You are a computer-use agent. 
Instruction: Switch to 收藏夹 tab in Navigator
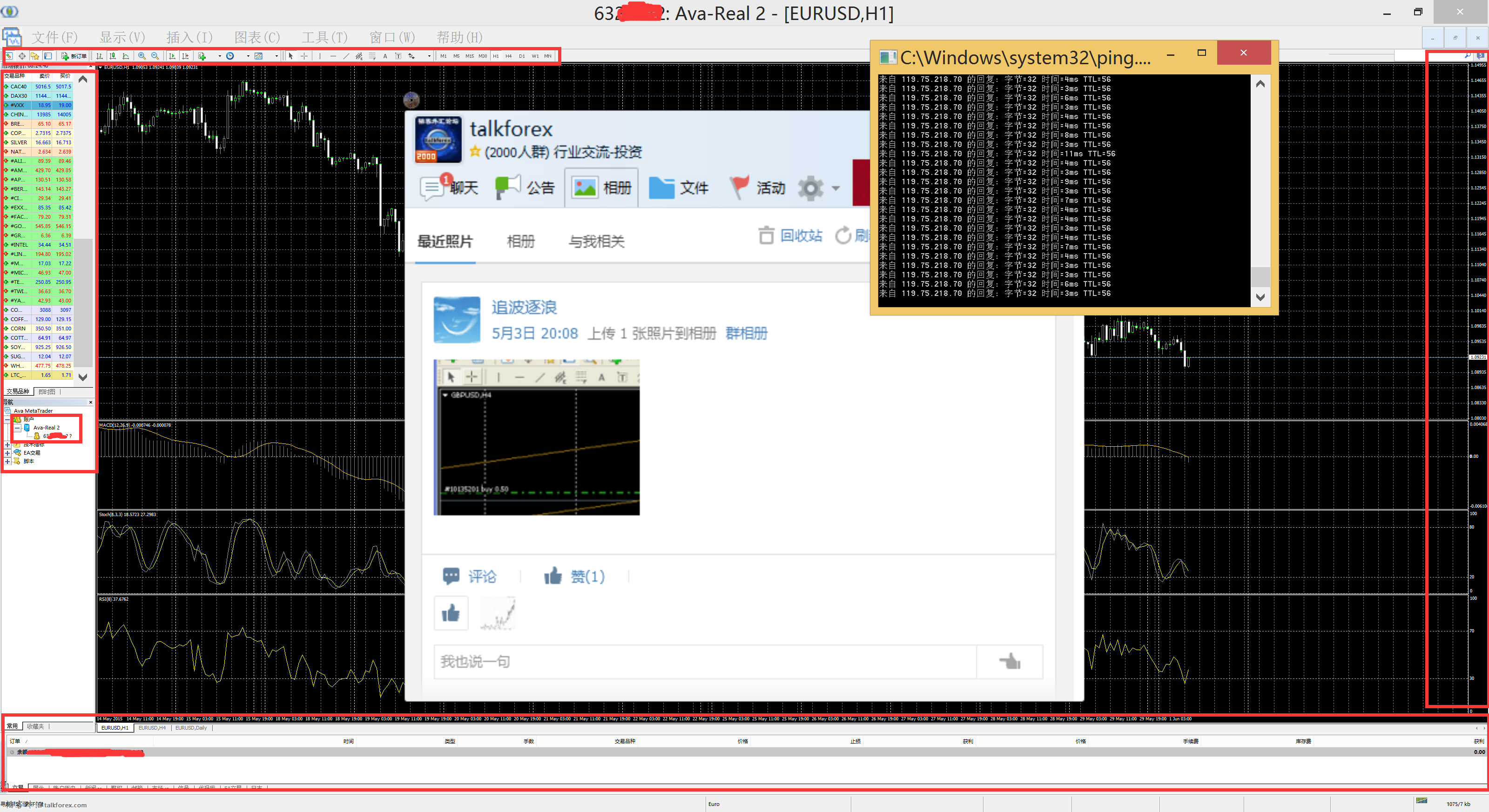pos(35,726)
